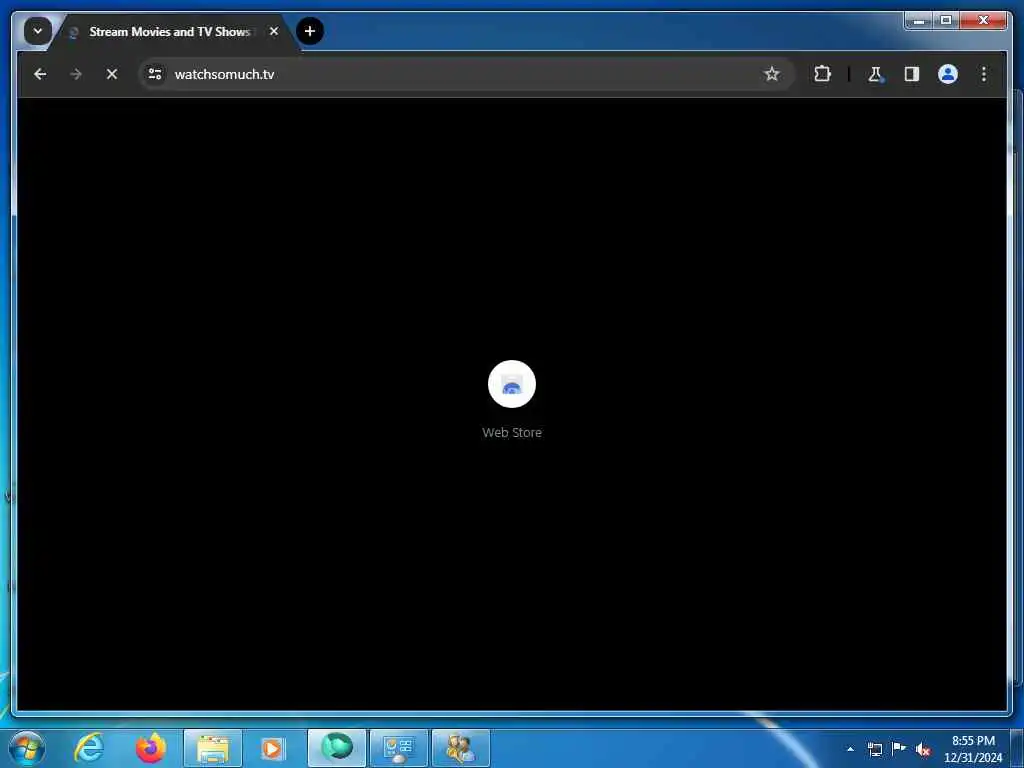Go back to the previous page
Image resolution: width=1024 pixels, height=768 pixels.
click(x=40, y=74)
